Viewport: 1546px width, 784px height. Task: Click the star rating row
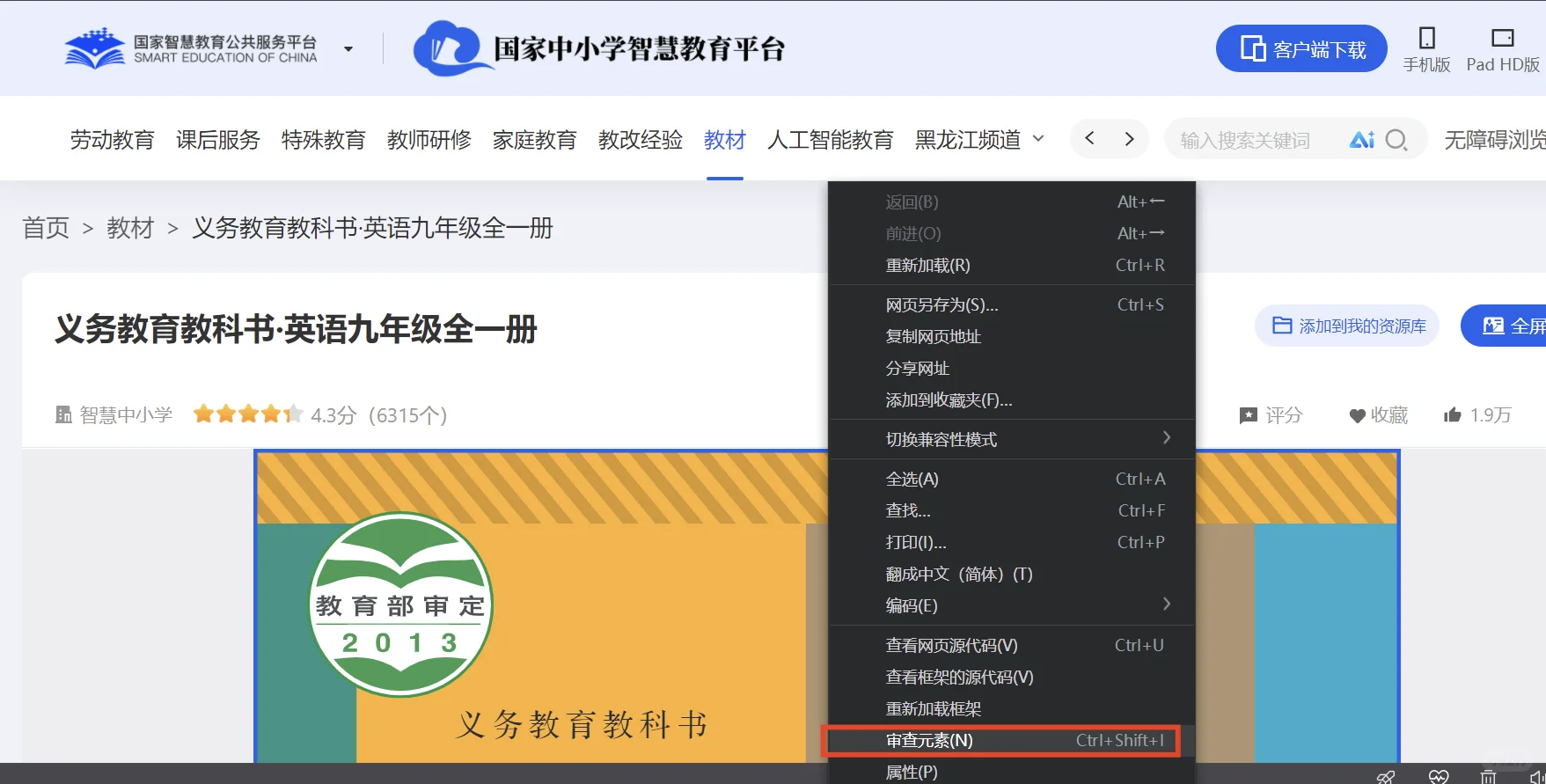click(x=248, y=414)
